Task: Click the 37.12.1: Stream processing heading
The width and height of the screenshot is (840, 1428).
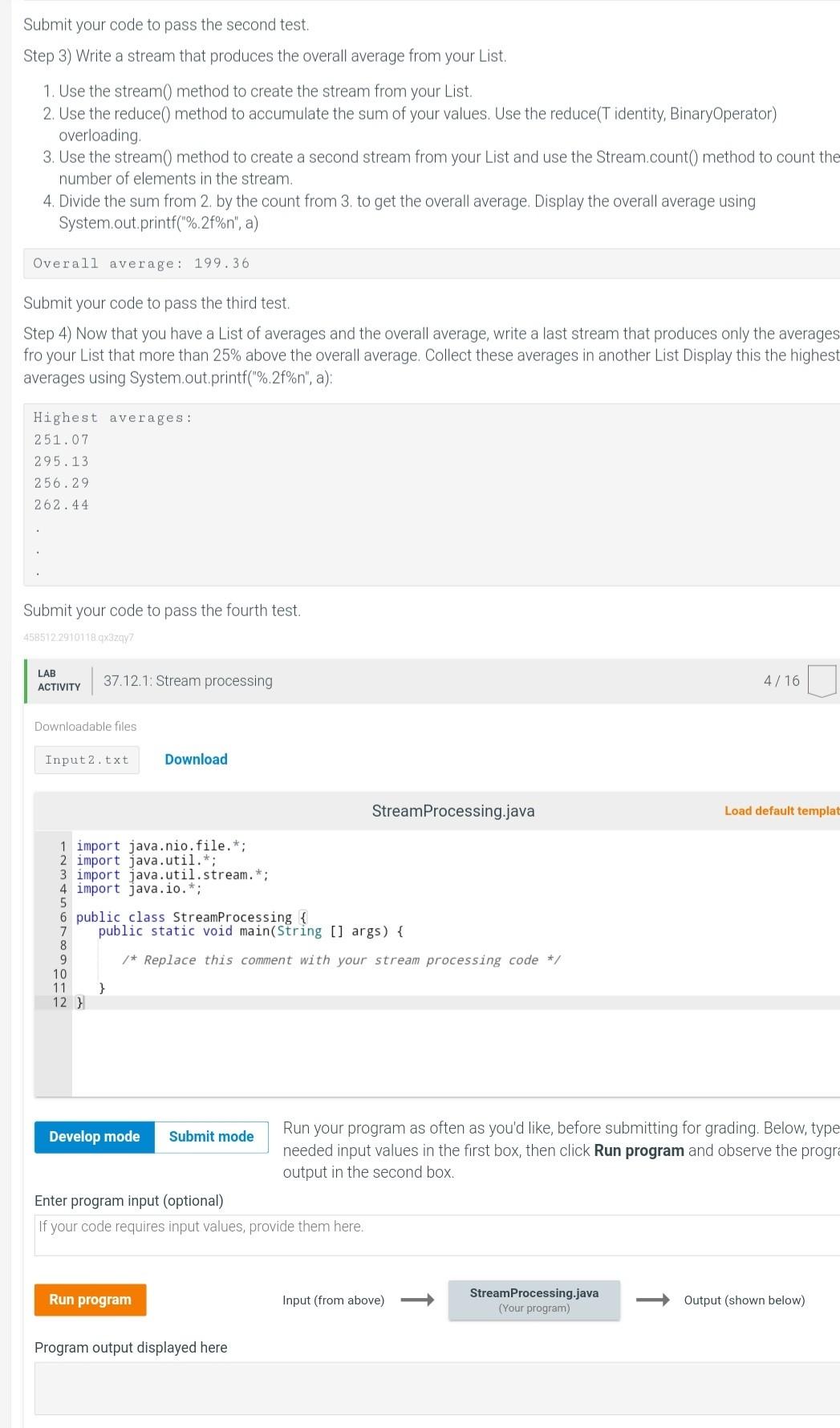Action: coord(188,680)
